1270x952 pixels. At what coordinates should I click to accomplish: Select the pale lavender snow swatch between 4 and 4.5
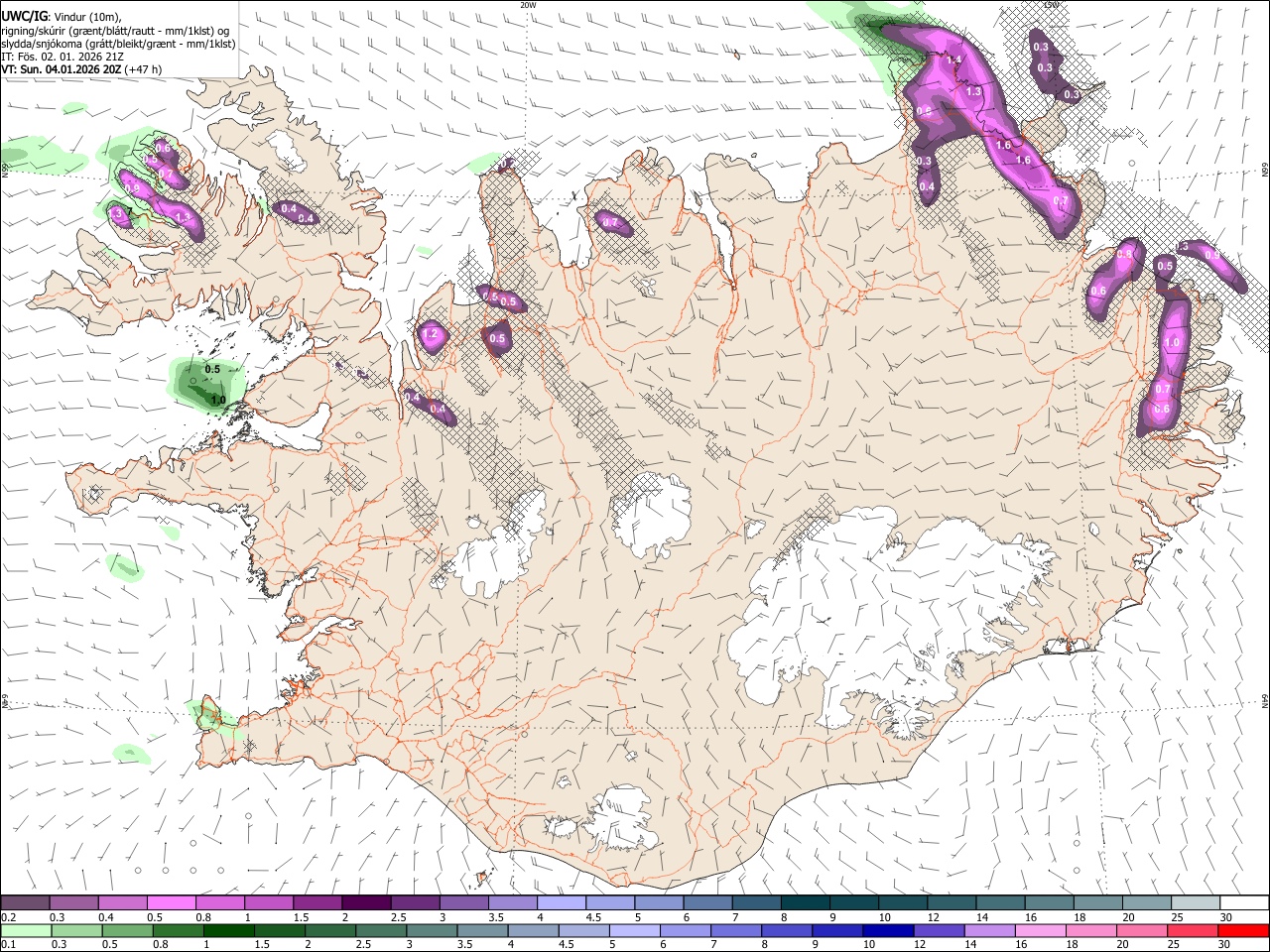(561, 903)
